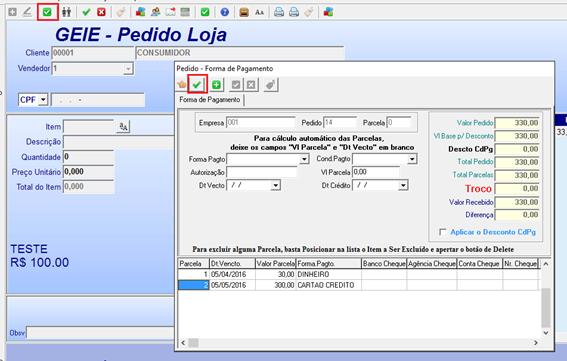Enable the Aplicar o Desconto CdPg checkbox
This screenshot has height=361, width=567.
pos(443,232)
